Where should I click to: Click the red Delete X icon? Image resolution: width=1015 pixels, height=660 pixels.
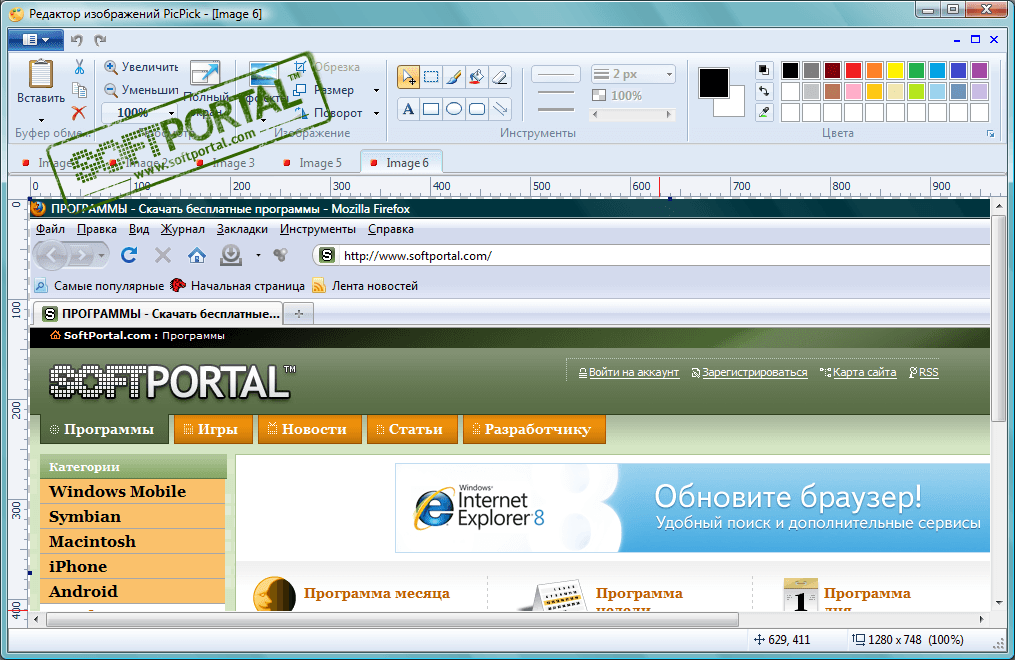(x=79, y=113)
